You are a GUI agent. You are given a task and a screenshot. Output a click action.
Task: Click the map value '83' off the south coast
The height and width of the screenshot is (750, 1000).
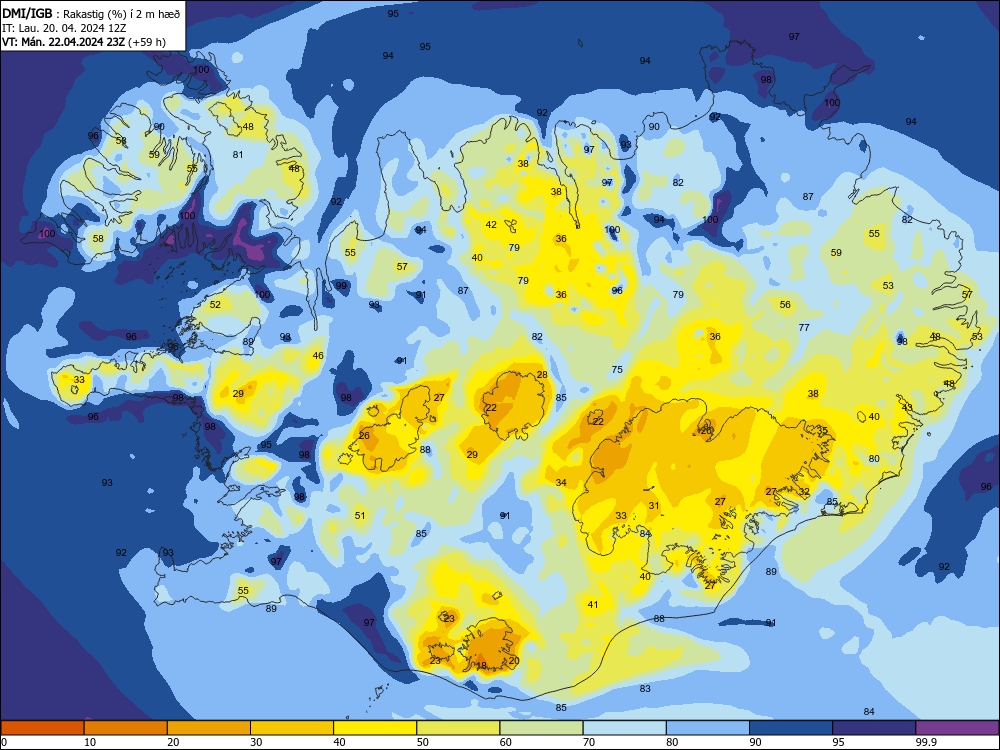[645, 689]
